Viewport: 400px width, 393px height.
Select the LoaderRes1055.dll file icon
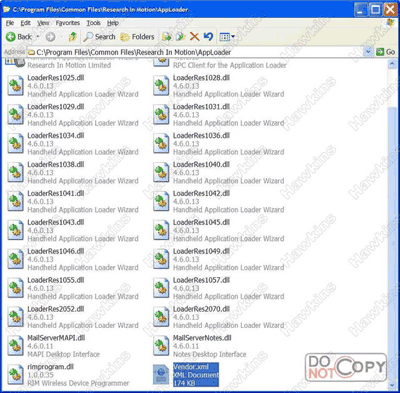pos(15,288)
